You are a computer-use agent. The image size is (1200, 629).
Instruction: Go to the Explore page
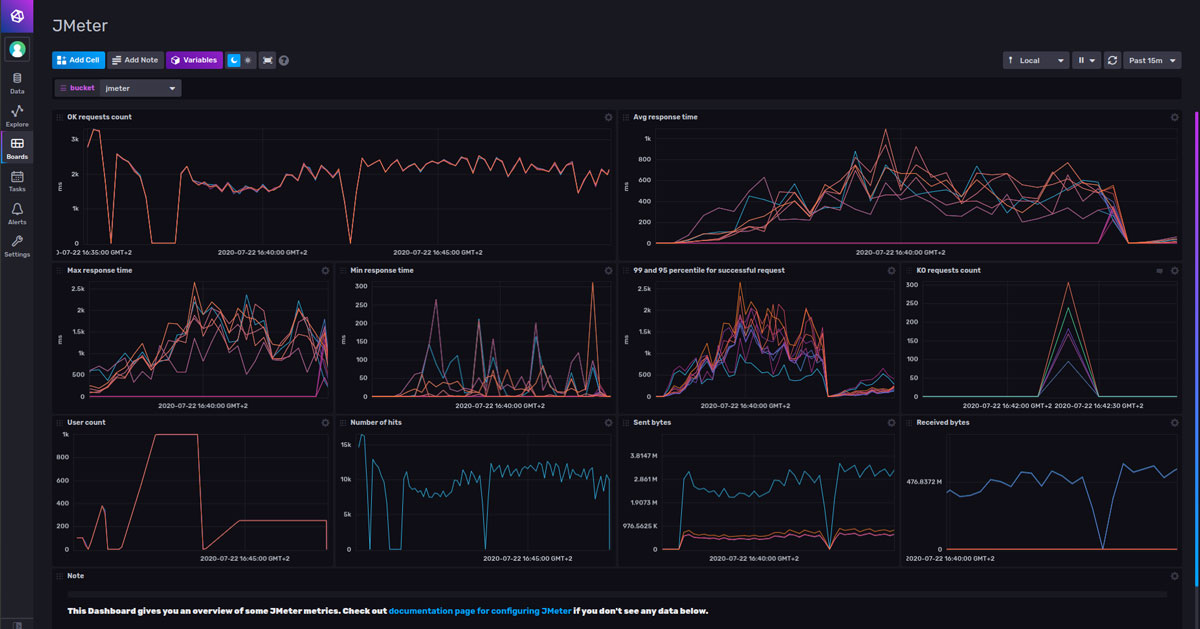point(17,116)
